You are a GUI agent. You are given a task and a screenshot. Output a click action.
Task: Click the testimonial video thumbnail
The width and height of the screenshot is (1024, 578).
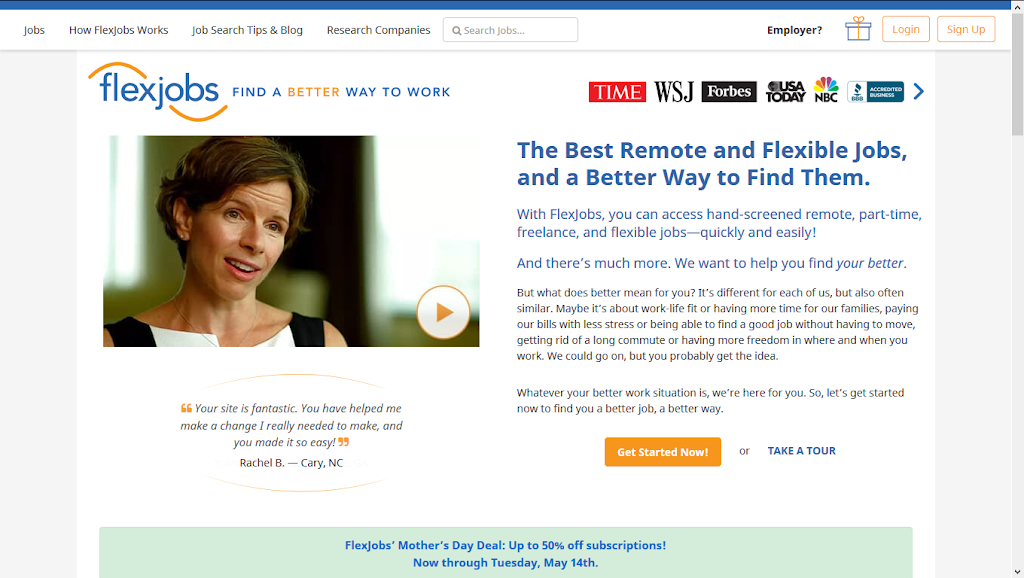pyautogui.click(x=291, y=241)
